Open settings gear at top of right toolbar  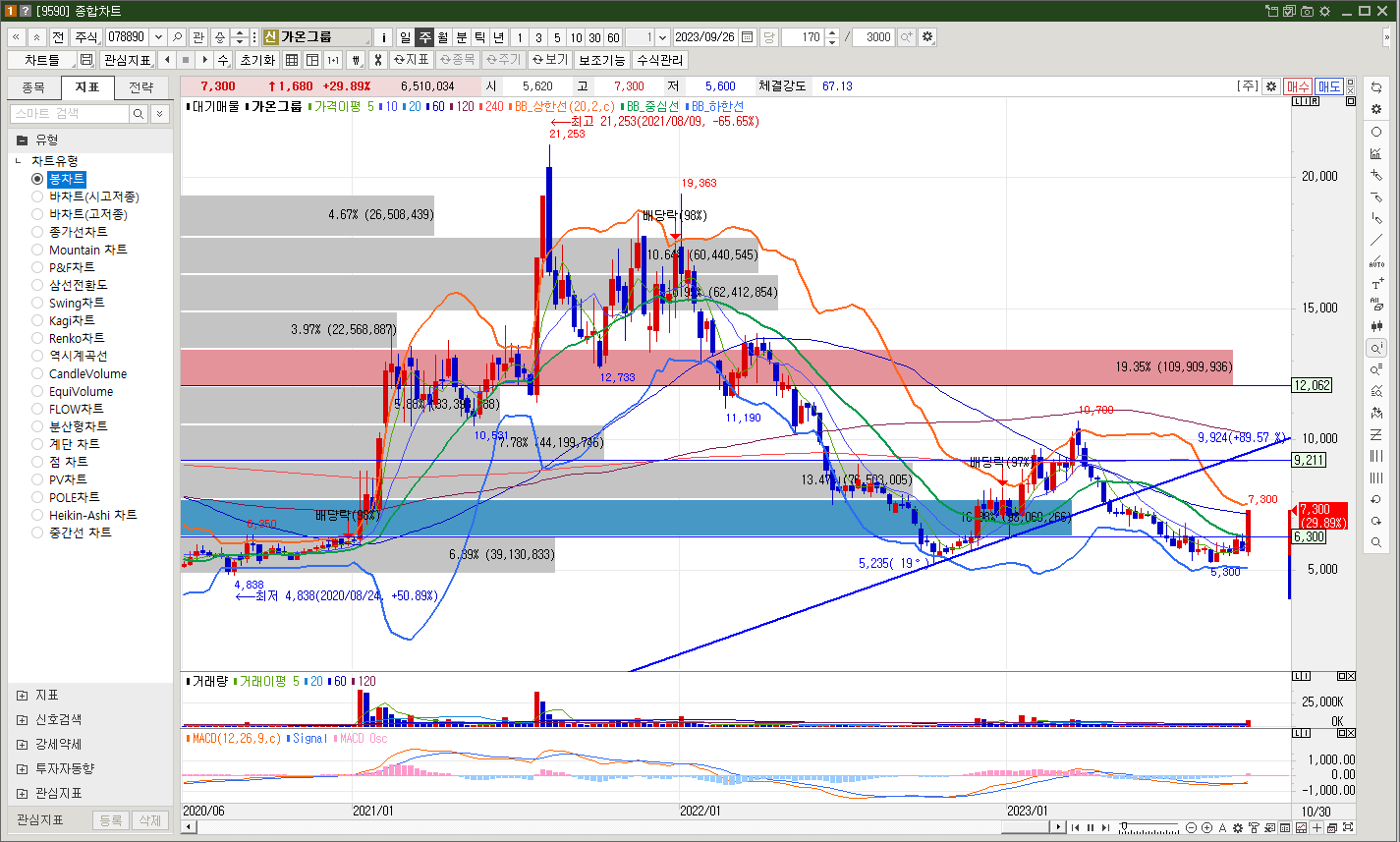pyautogui.click(x=1376, y=109)
